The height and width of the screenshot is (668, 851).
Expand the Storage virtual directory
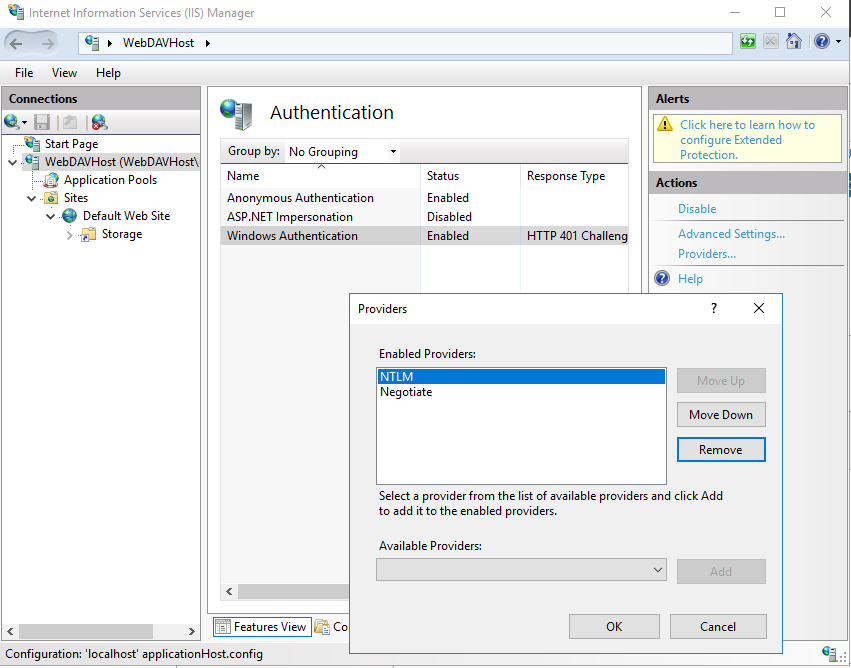coord(69,235)
